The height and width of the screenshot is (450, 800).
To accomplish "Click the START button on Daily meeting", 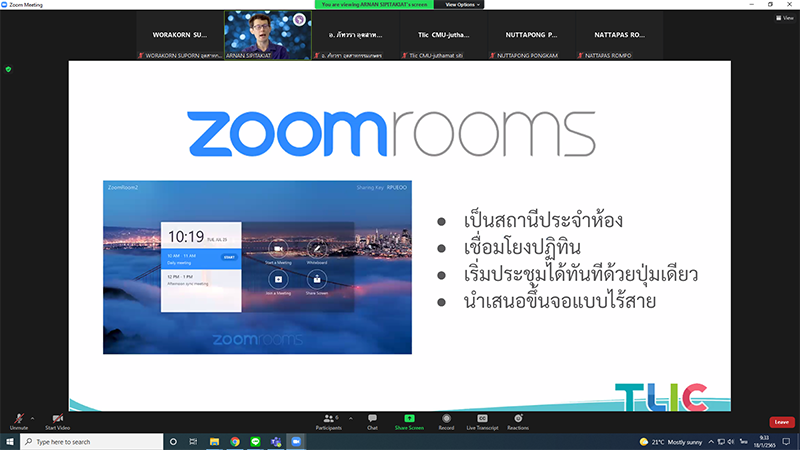I will click(229, 257).
